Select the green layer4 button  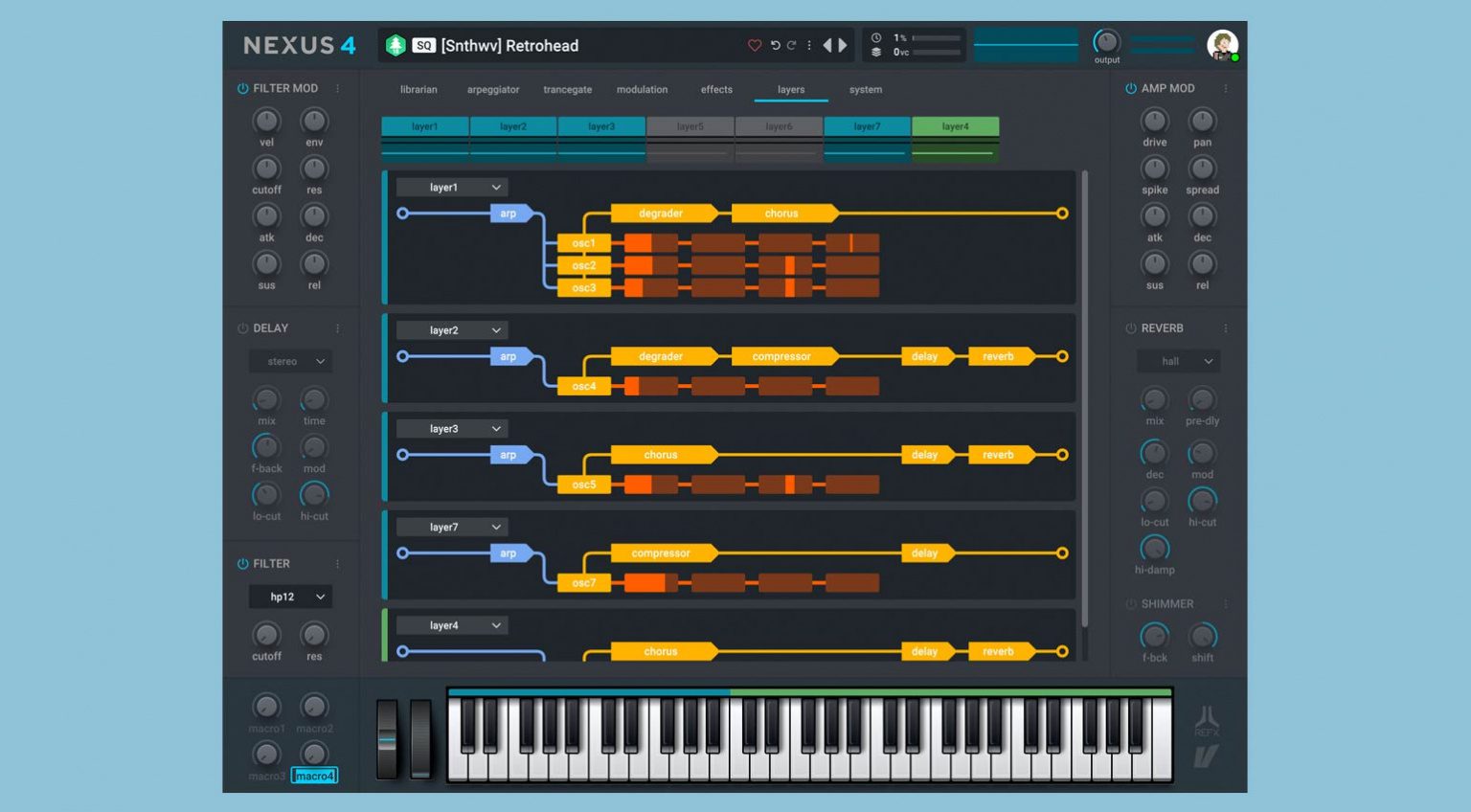click(x=955, y=126)
